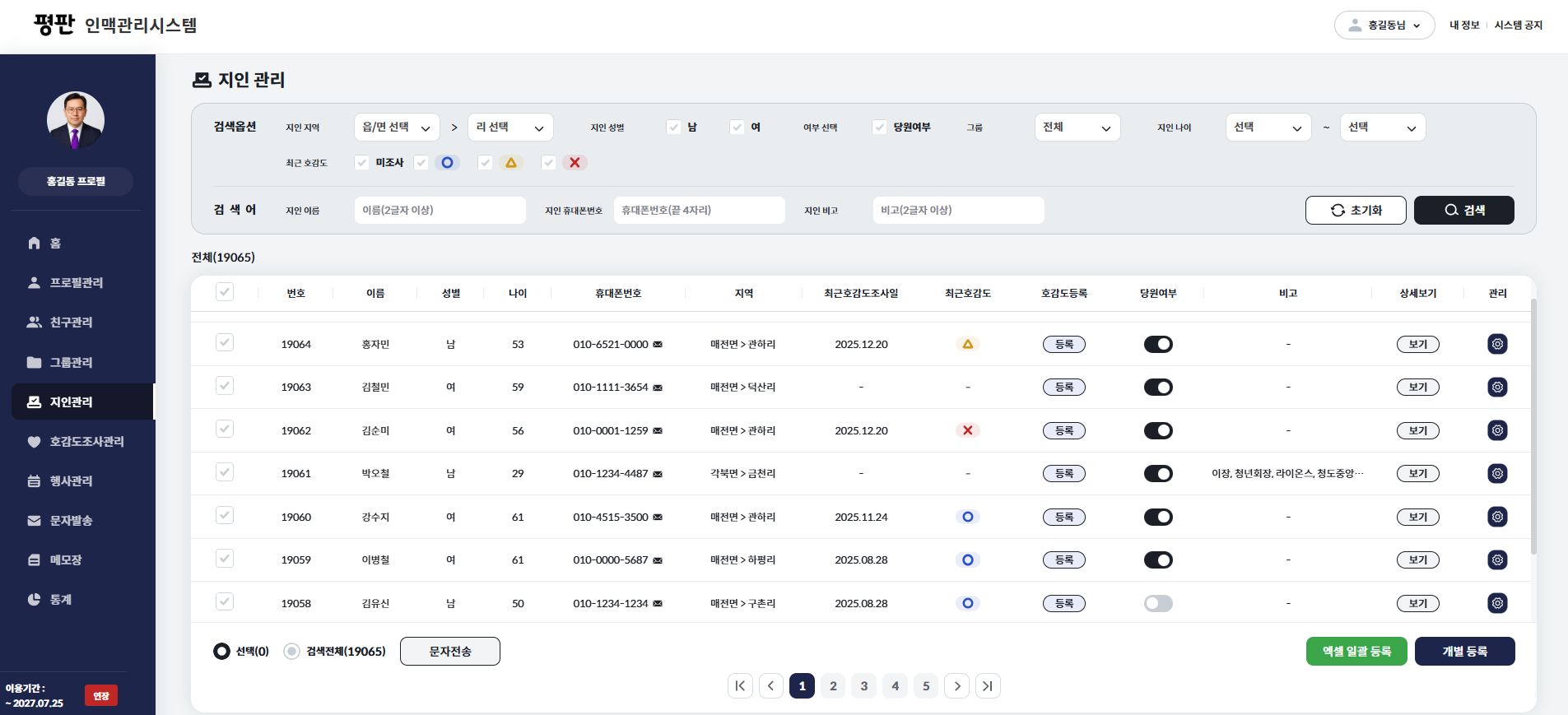The width and height of the screenshot is (1568, 715).
Task: Open the 홍길동님 user menu
Action: point(1384,26)
